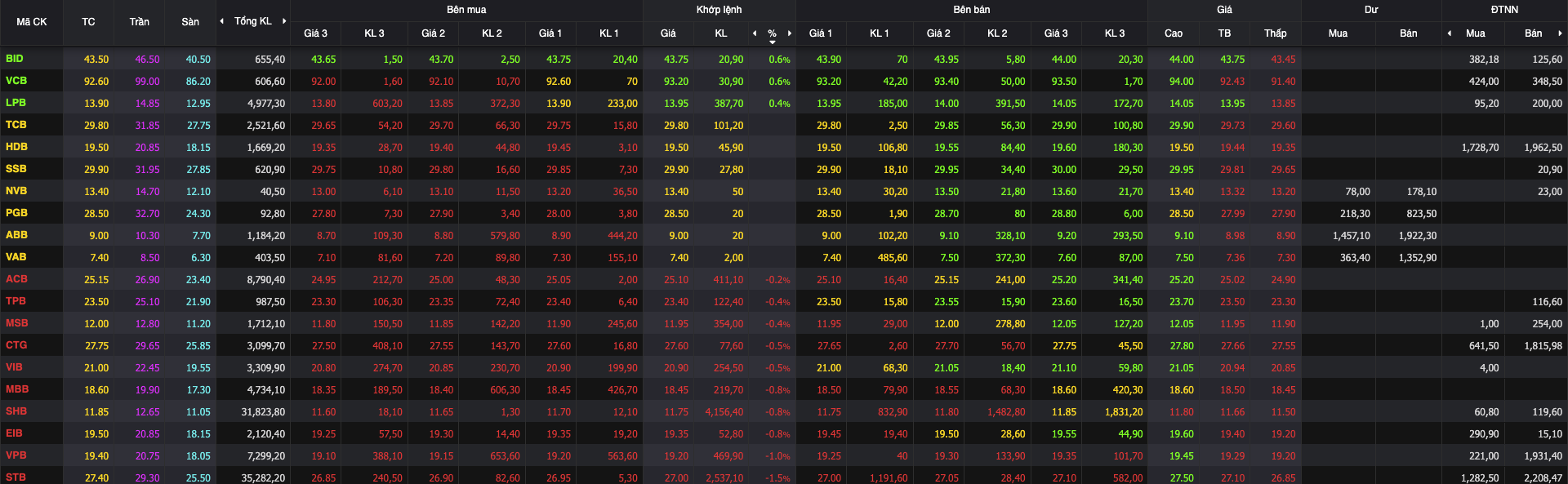The width and height of the screenshot is (1568, 484).
Task: Sort by the TC column header
Action: click(88, 22)
